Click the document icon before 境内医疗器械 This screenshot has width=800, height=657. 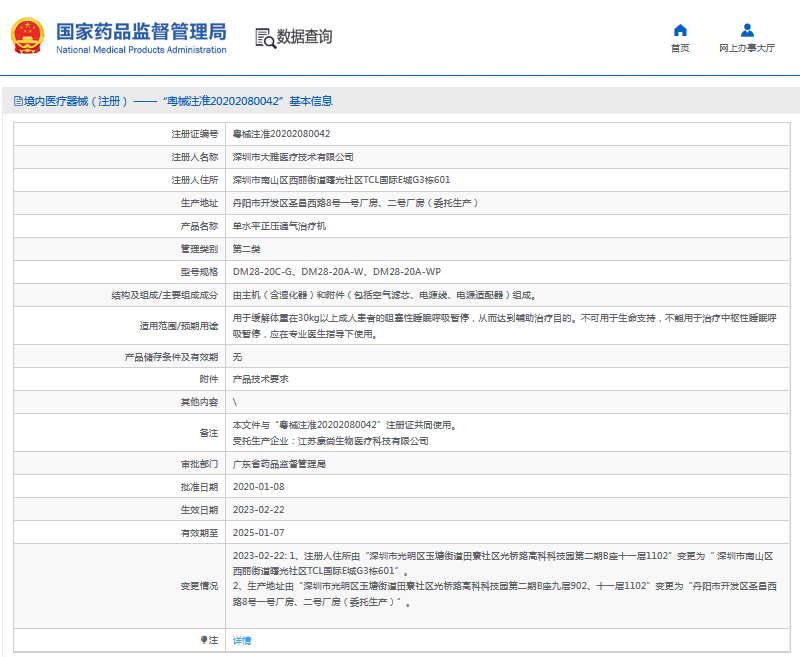pos(18,101)
